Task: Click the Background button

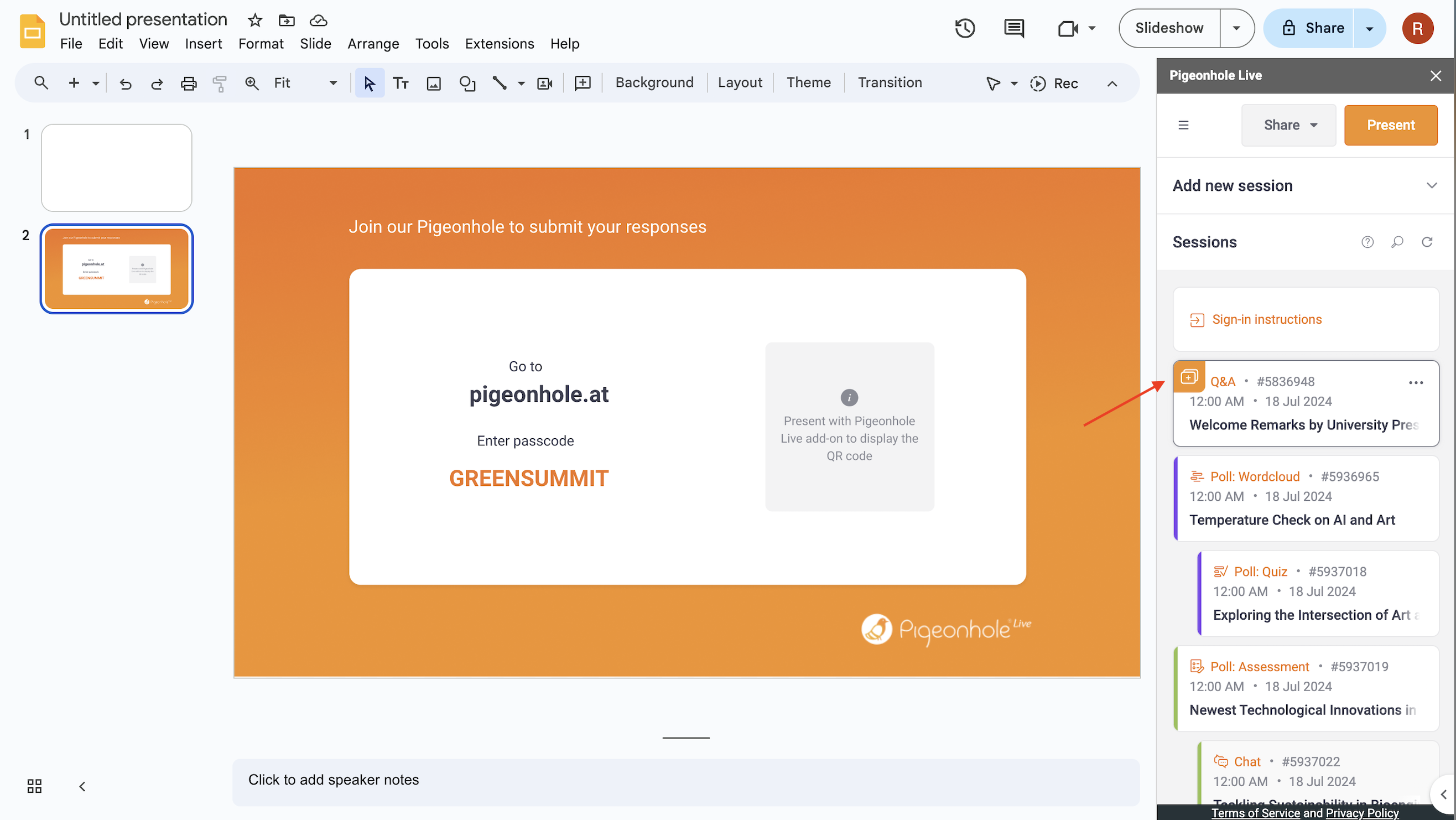Action: tap(654, 82)
